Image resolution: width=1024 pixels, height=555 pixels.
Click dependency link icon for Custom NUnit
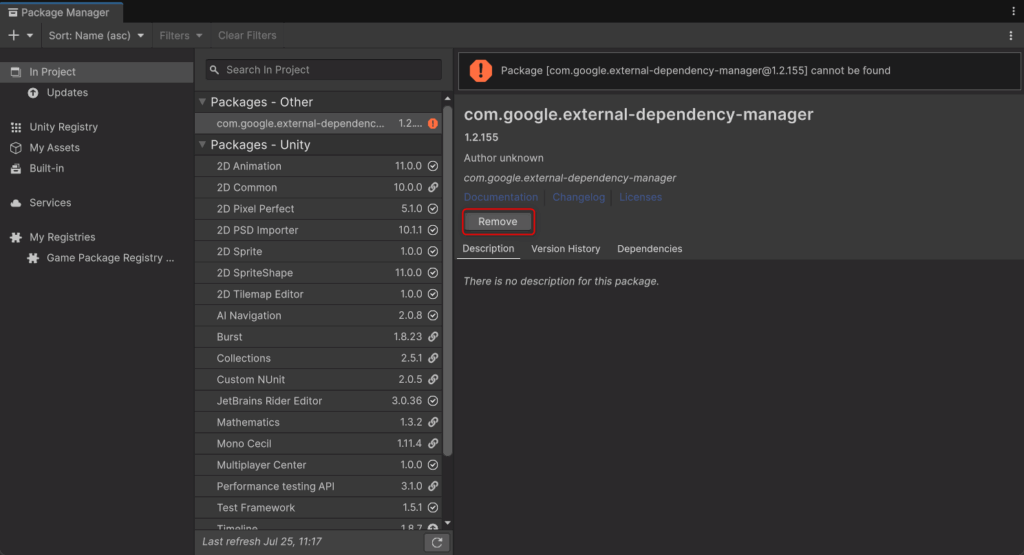click(433, 379)
